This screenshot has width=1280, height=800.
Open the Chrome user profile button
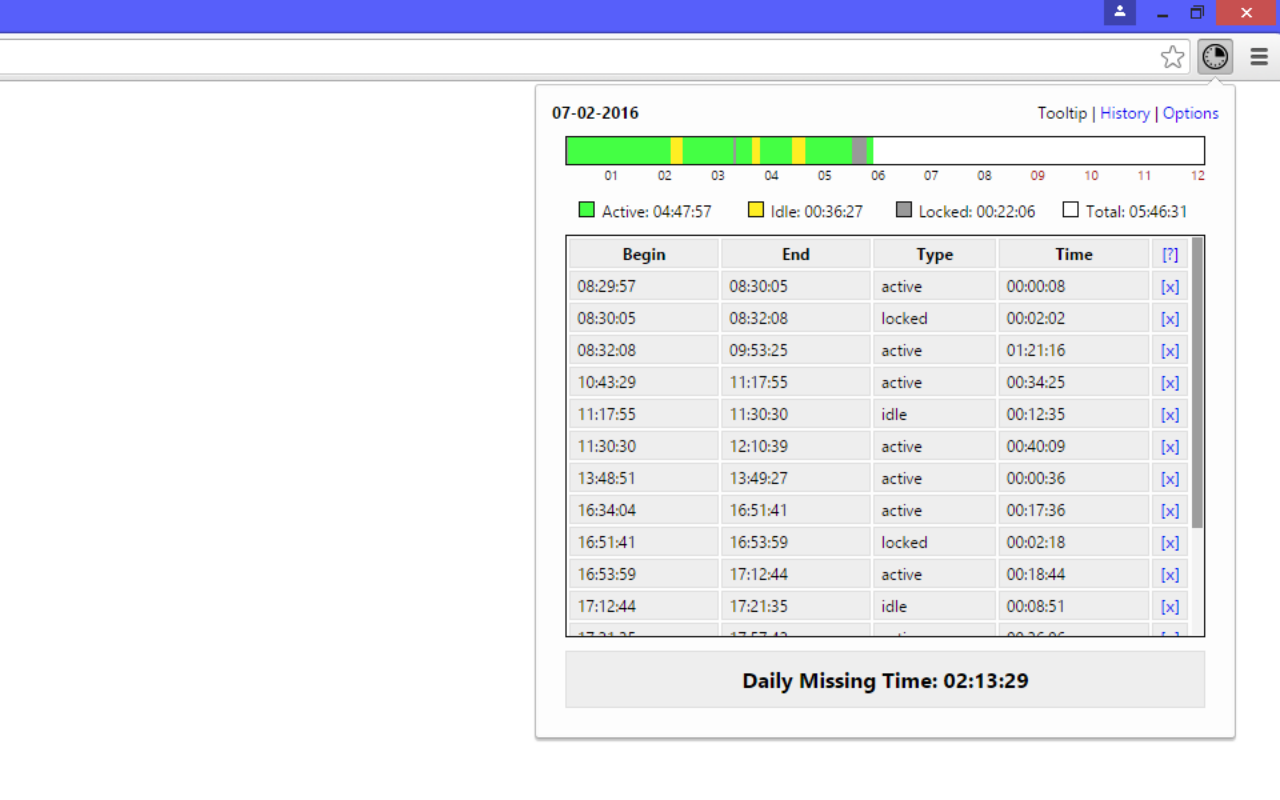pos(1120,12)
